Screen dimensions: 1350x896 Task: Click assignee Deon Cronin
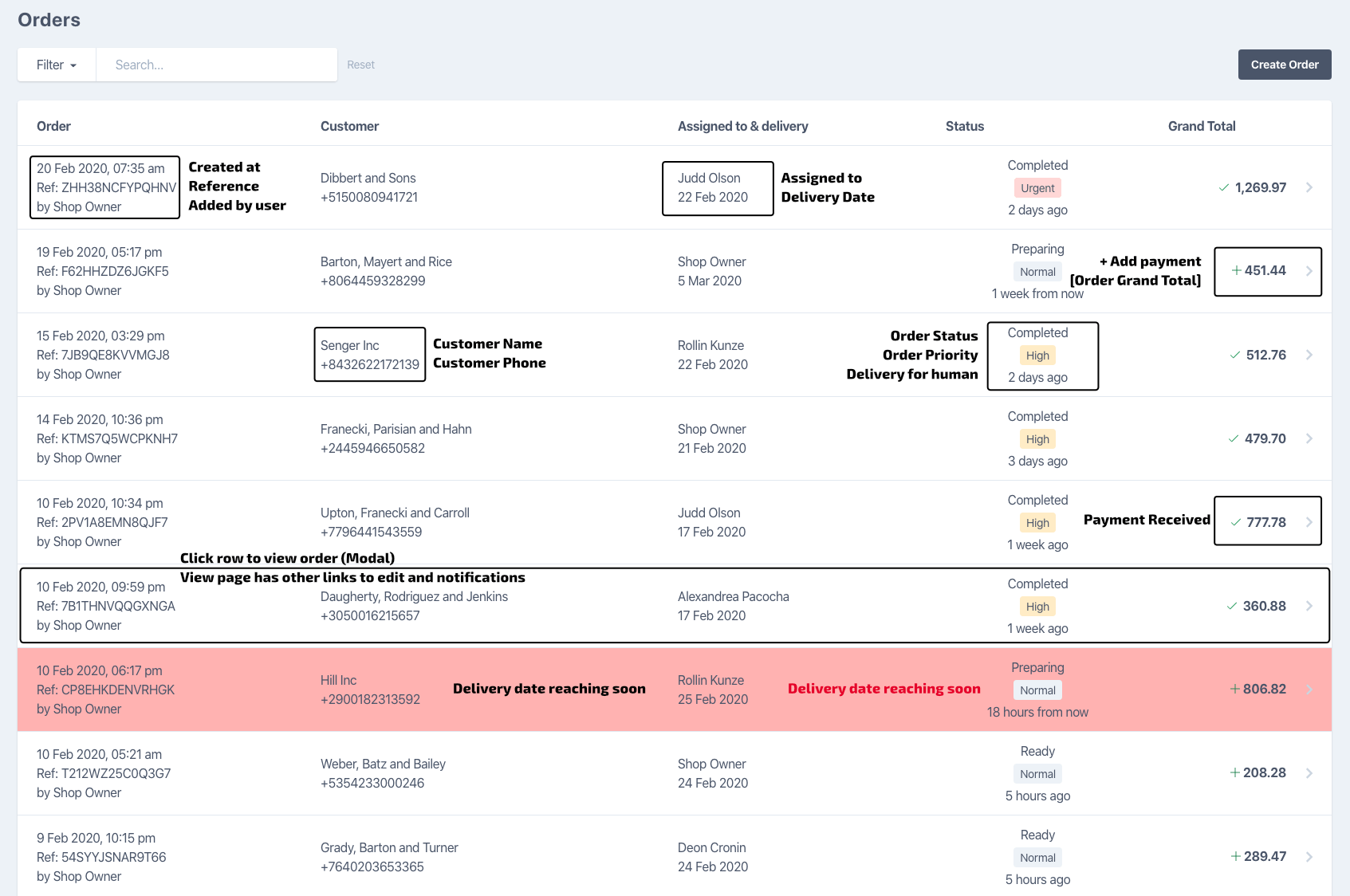[x=712, y=847]
